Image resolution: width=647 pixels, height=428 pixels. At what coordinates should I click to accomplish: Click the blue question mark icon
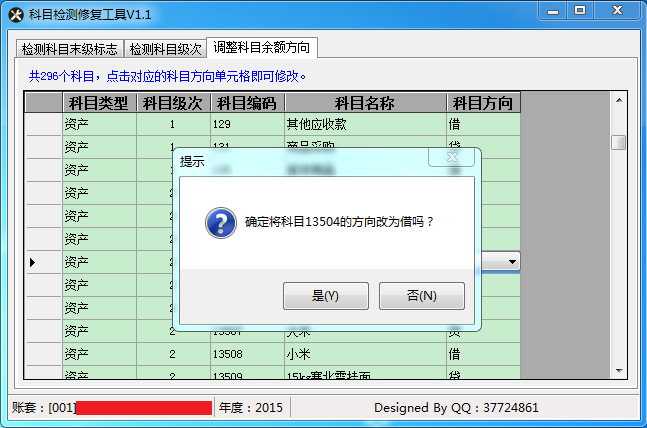click(221, 223)
